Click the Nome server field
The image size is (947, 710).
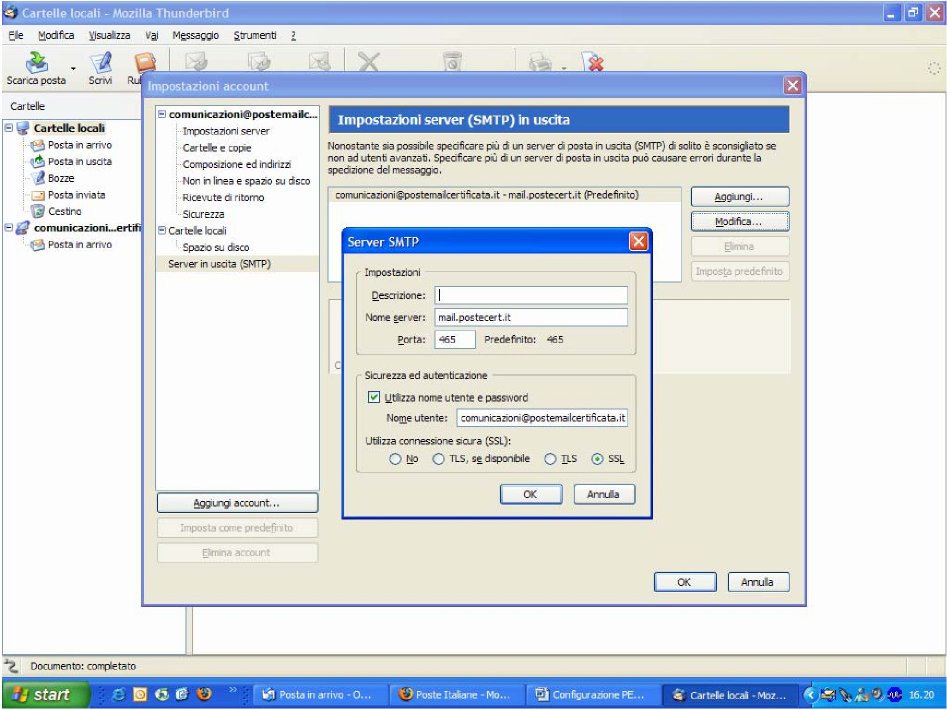[531, 317]
